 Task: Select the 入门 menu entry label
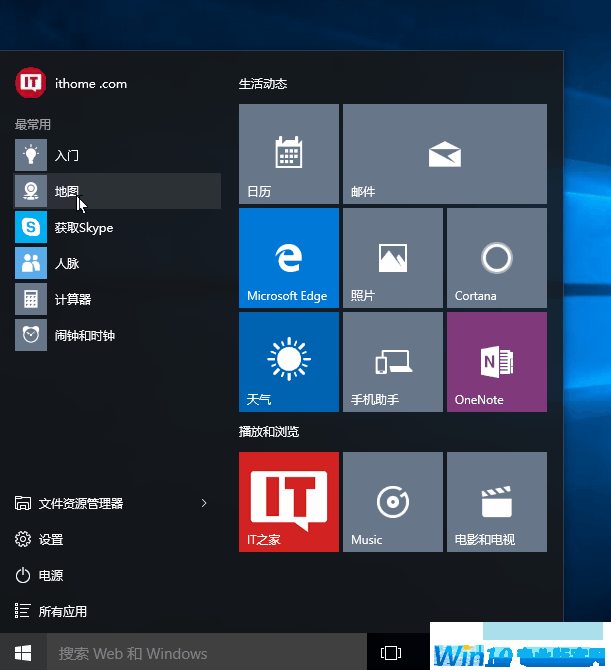click(67, 156)
